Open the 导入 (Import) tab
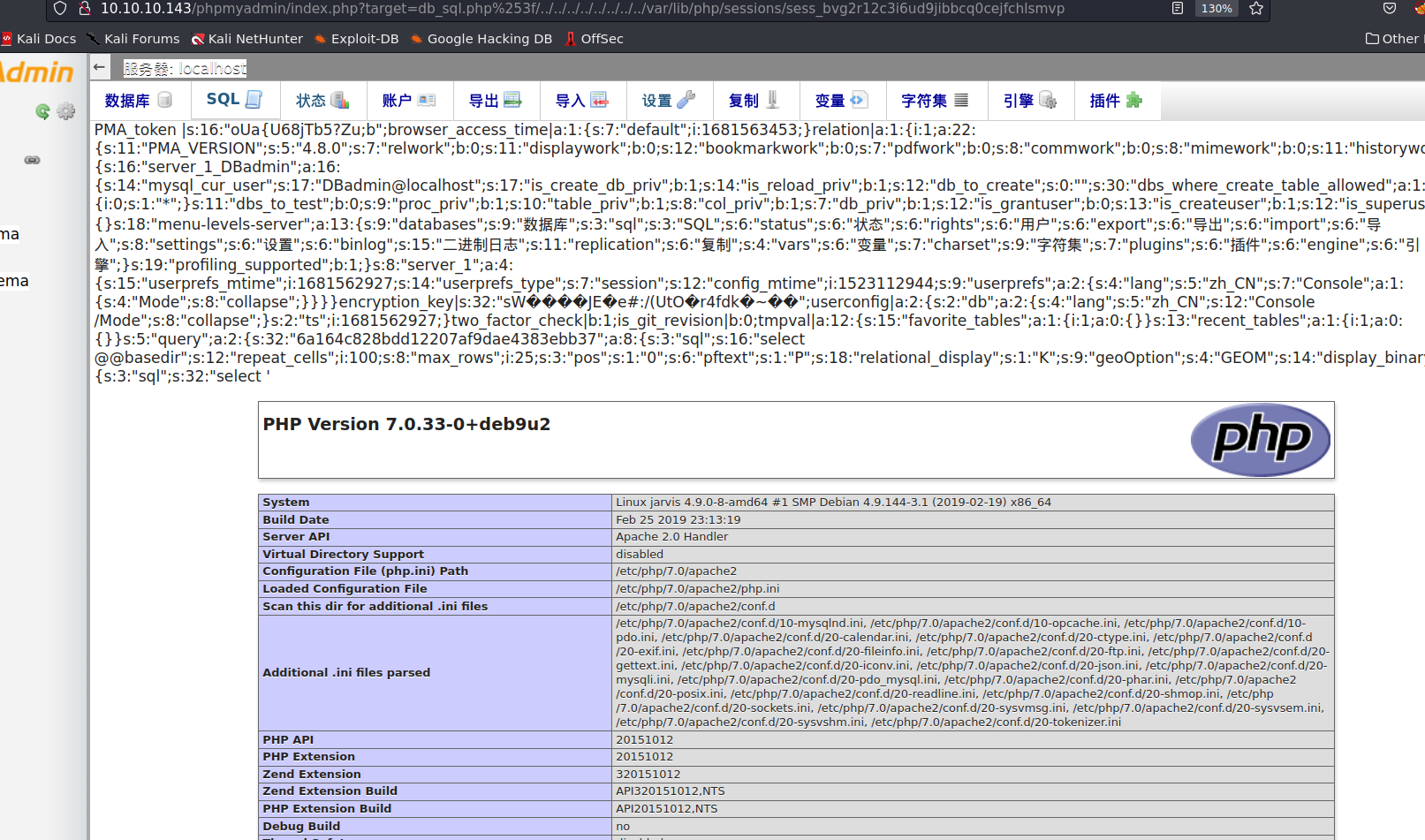This screenshot has width=1425, height=840. click(581, 101)
